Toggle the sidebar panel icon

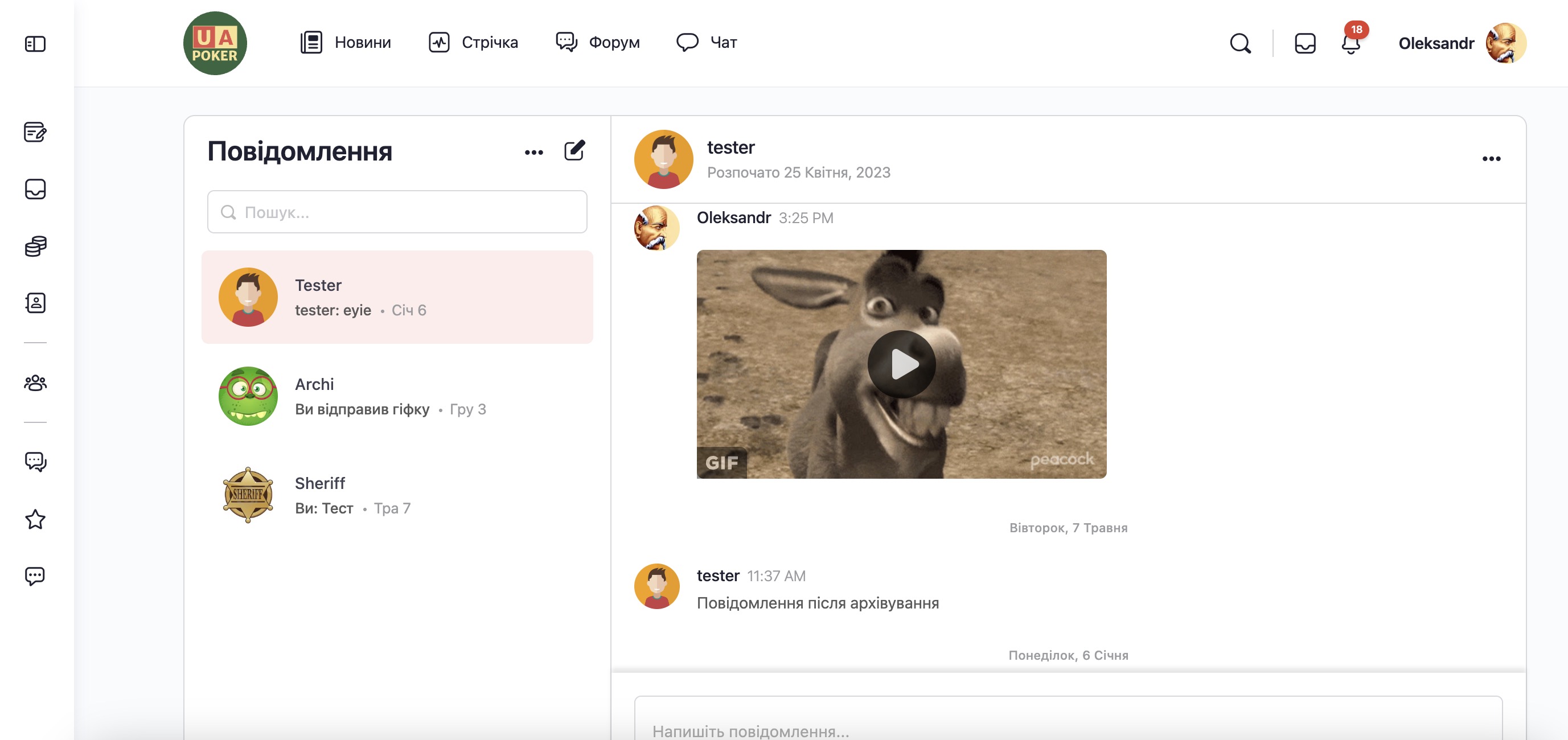pyautogui.click(x=35, y=44)
